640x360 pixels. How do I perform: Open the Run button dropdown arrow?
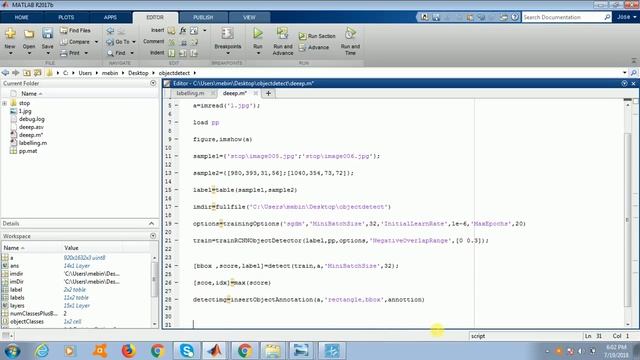coord(258,53)
